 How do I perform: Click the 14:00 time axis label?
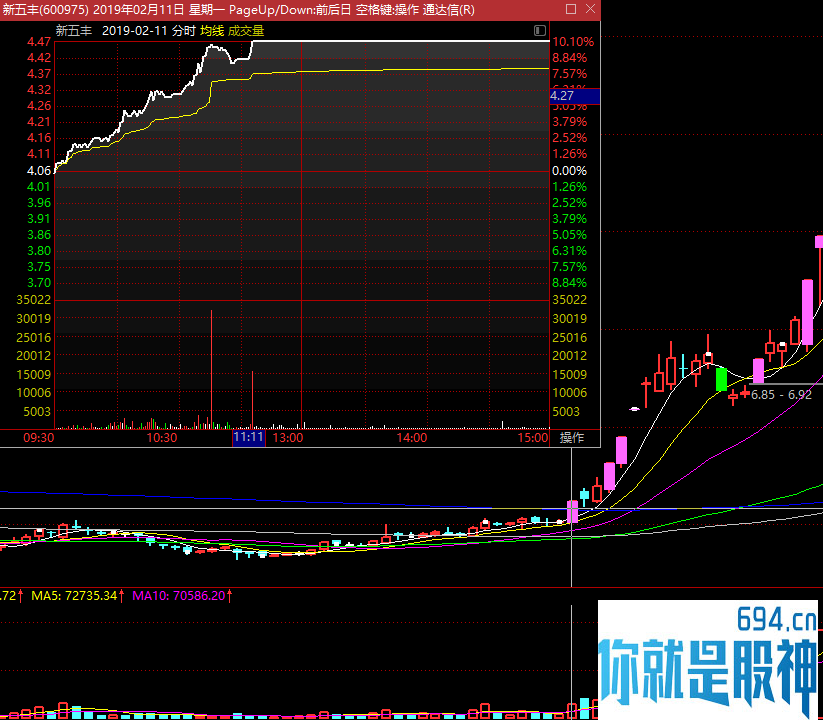point(412,438)
